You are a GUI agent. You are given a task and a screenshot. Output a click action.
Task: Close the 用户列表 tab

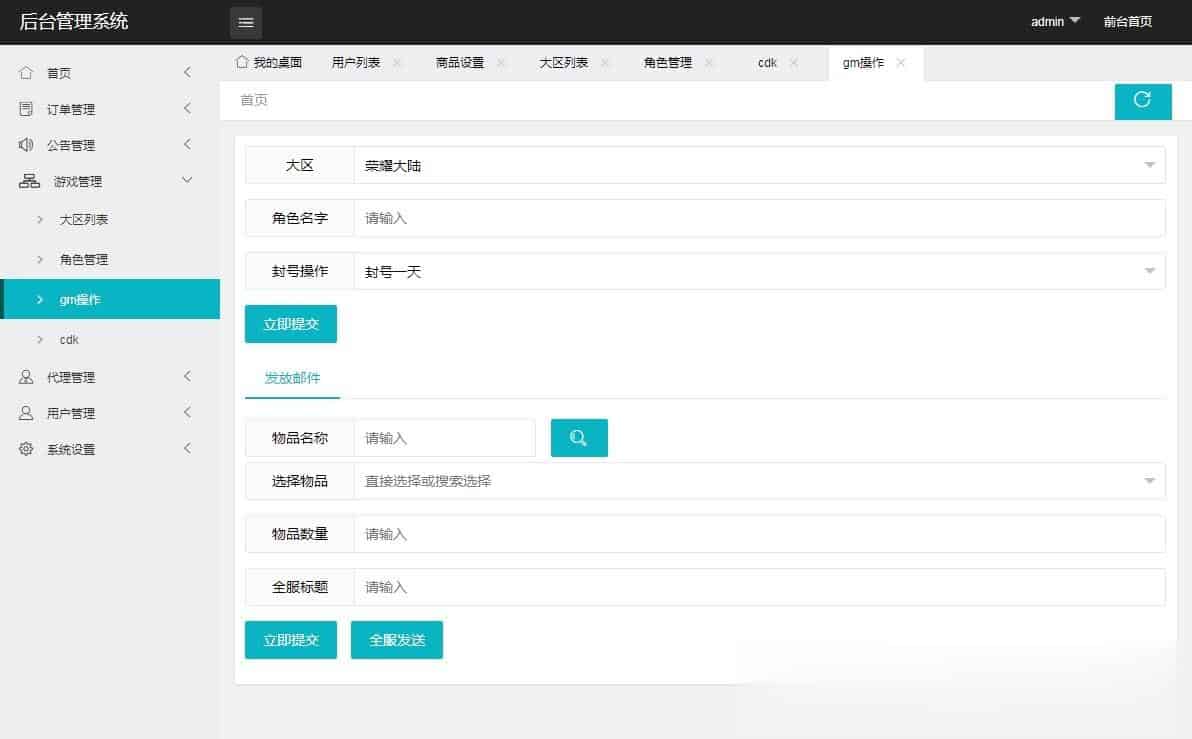pos(397,62)
